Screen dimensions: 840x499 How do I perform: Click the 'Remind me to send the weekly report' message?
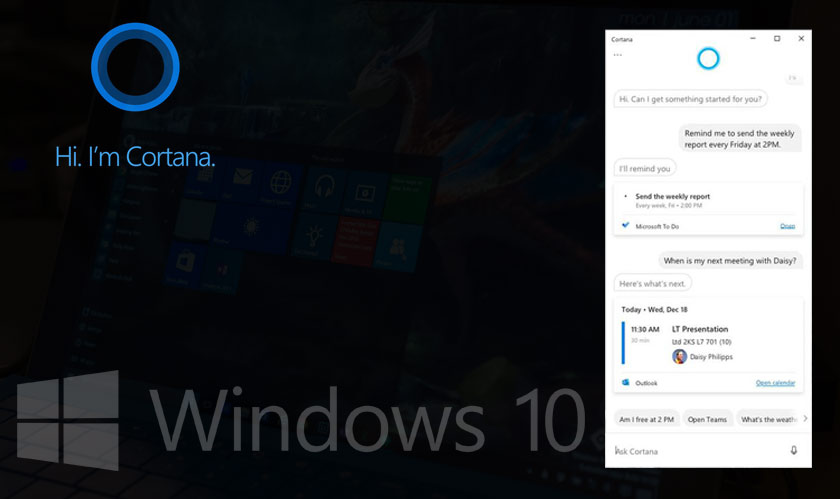[739, 139]
